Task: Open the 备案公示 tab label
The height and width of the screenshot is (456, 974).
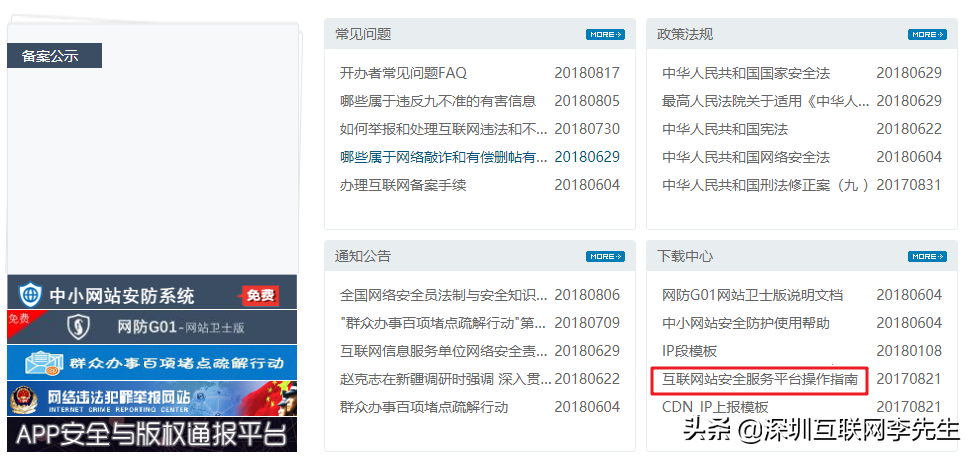Action: pyautogui.click(x=54, y=56)
